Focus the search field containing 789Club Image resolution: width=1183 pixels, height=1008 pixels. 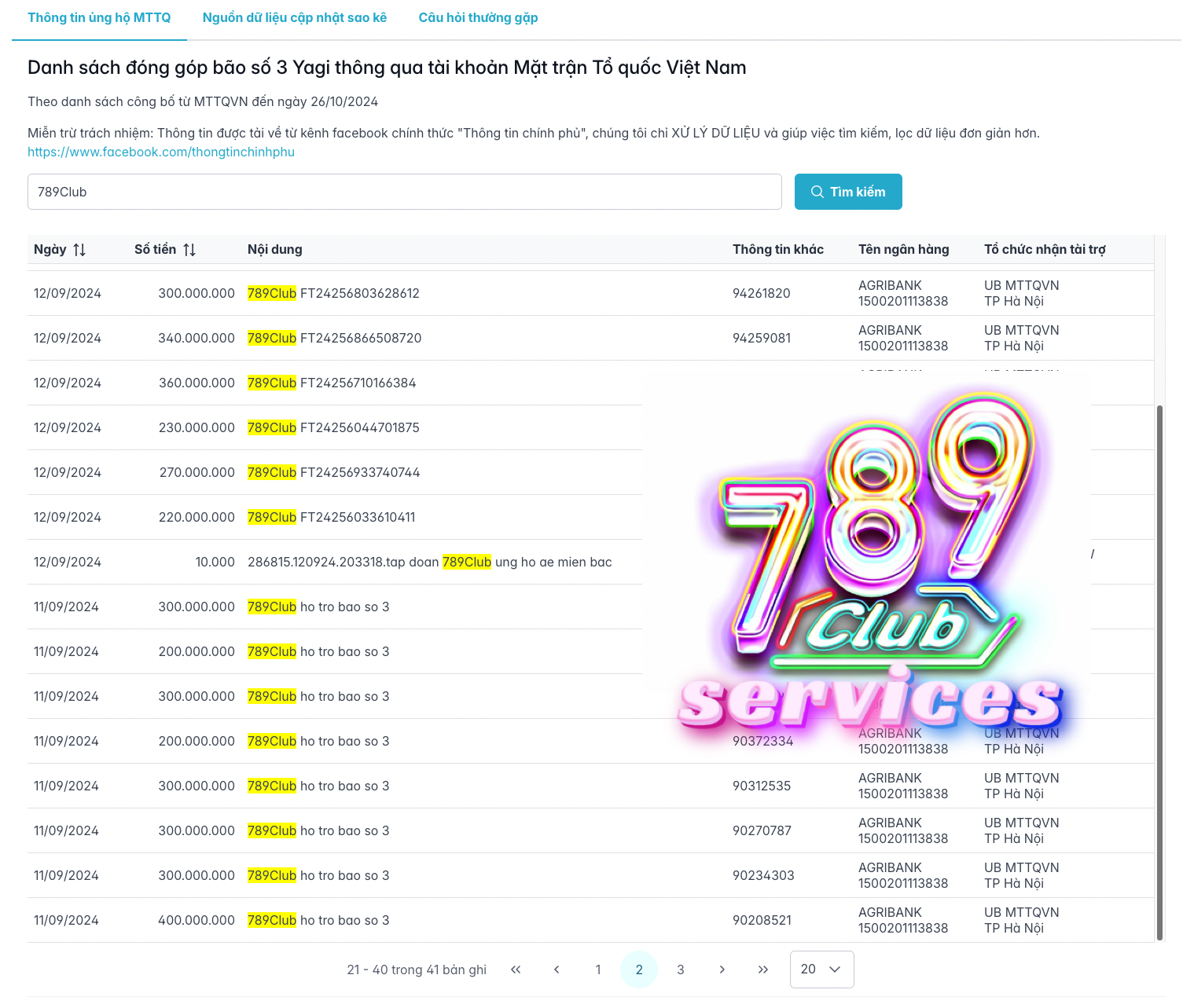pyautogui.click(x=405, y=192)
